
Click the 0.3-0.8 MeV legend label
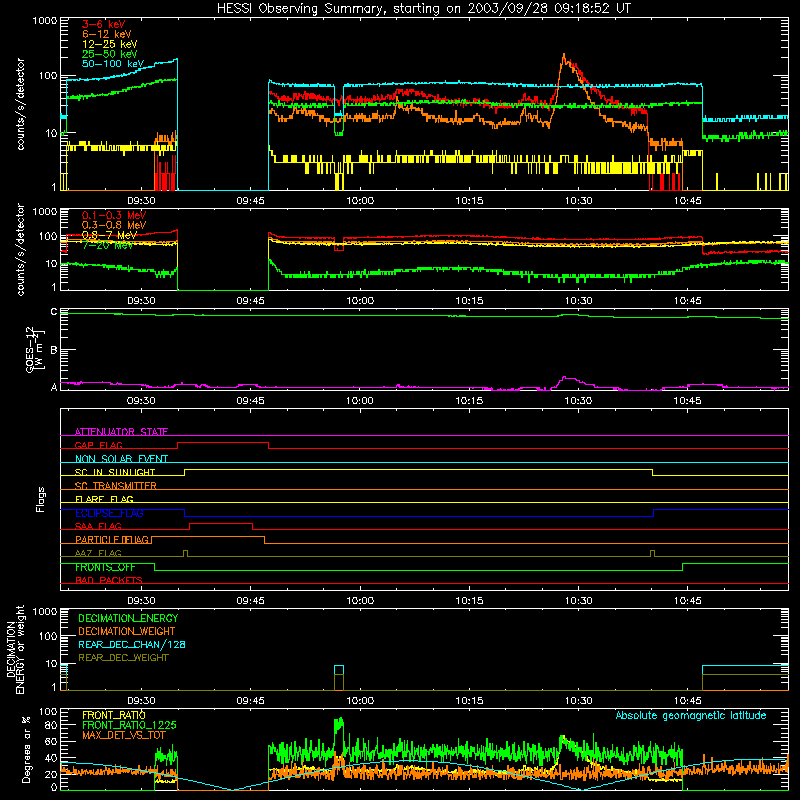[x=114, y=225]
